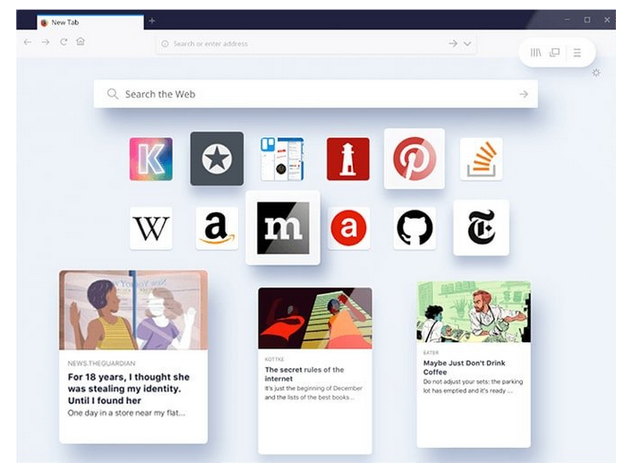Open the New York Times tile

click(x=481, y=227)
